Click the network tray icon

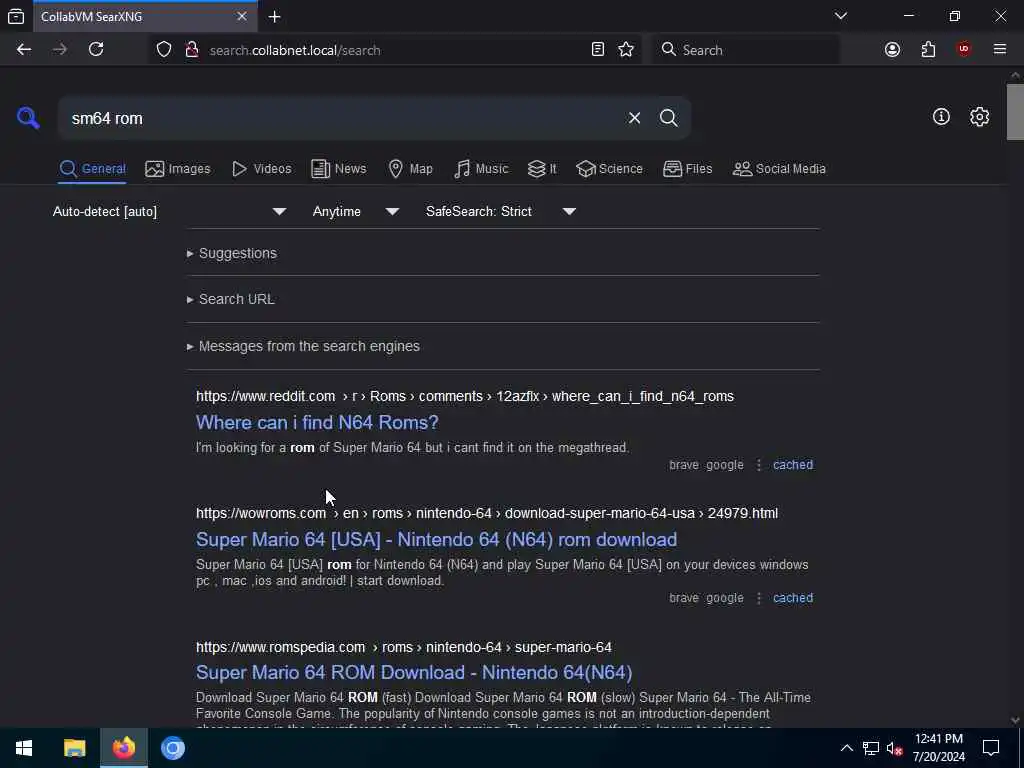871,748
